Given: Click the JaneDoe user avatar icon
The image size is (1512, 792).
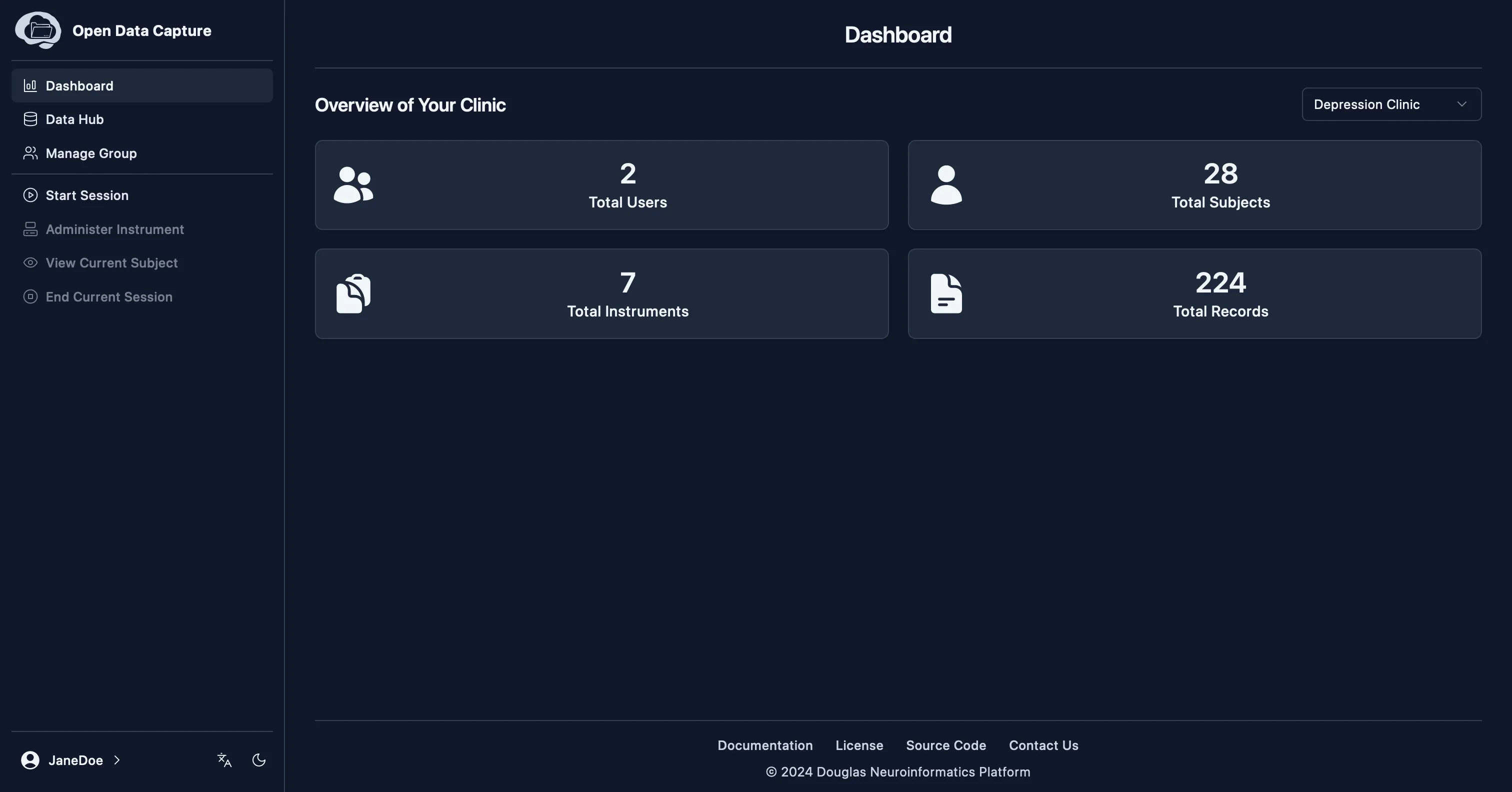Looking at the screenshot, I should (x=30, y=760).
